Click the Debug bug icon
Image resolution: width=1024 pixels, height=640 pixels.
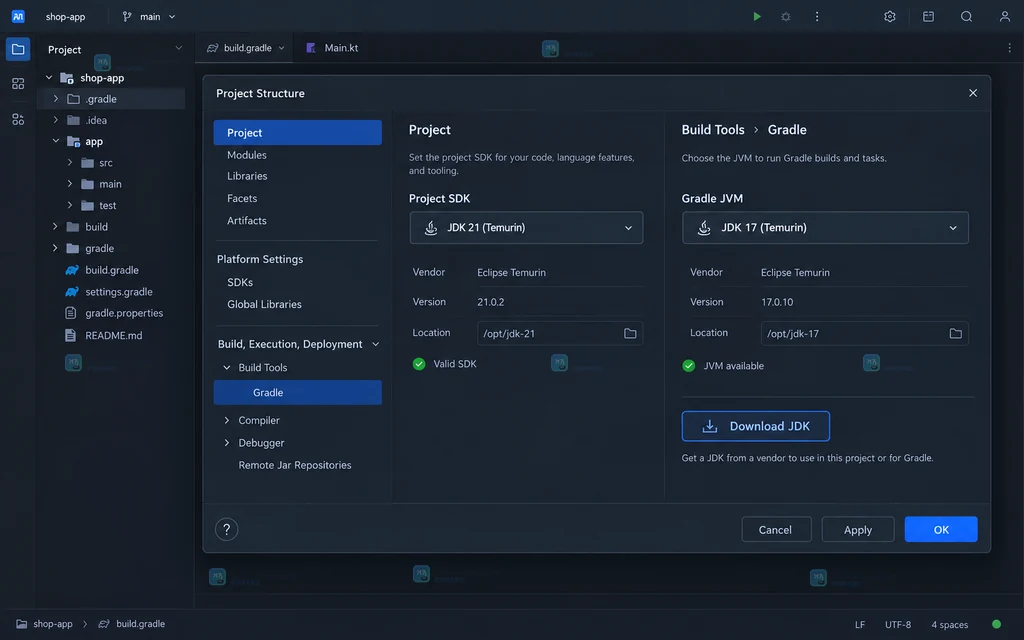(786, 16)
